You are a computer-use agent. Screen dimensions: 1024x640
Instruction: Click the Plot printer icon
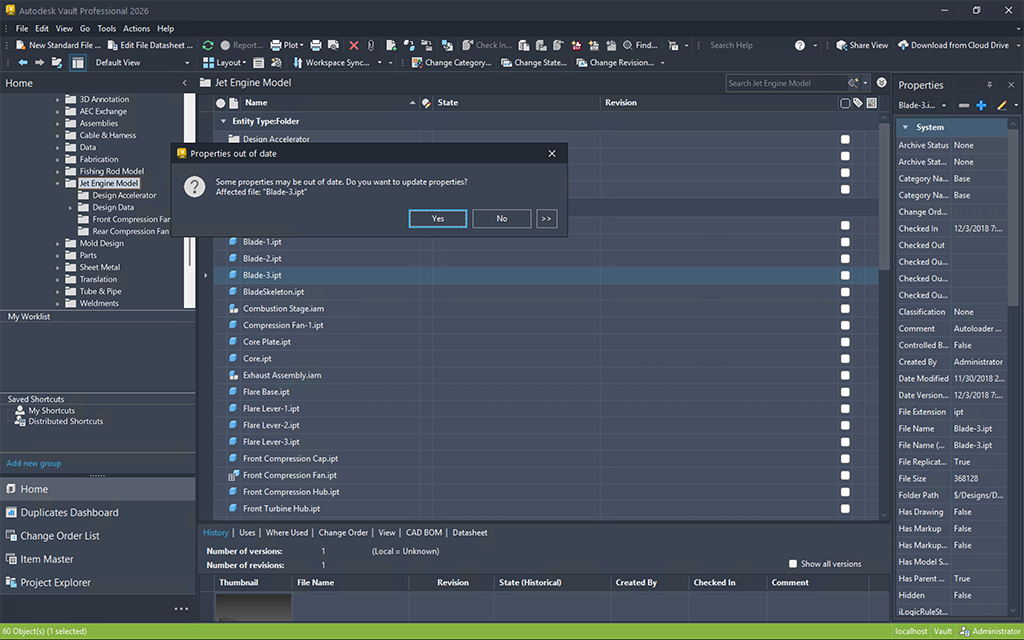(276, 45)
